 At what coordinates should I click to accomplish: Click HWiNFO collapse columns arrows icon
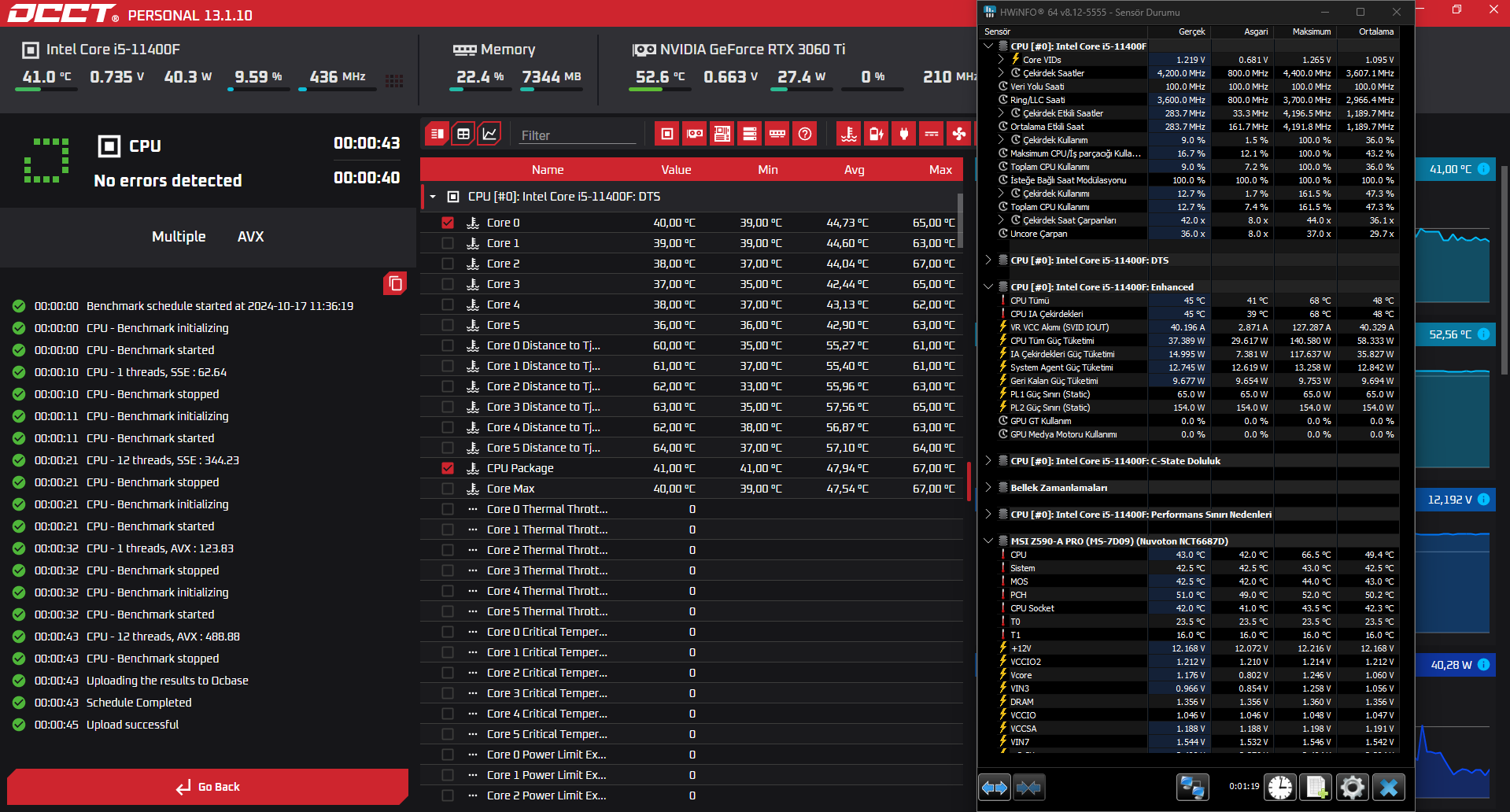(1028, 787)
